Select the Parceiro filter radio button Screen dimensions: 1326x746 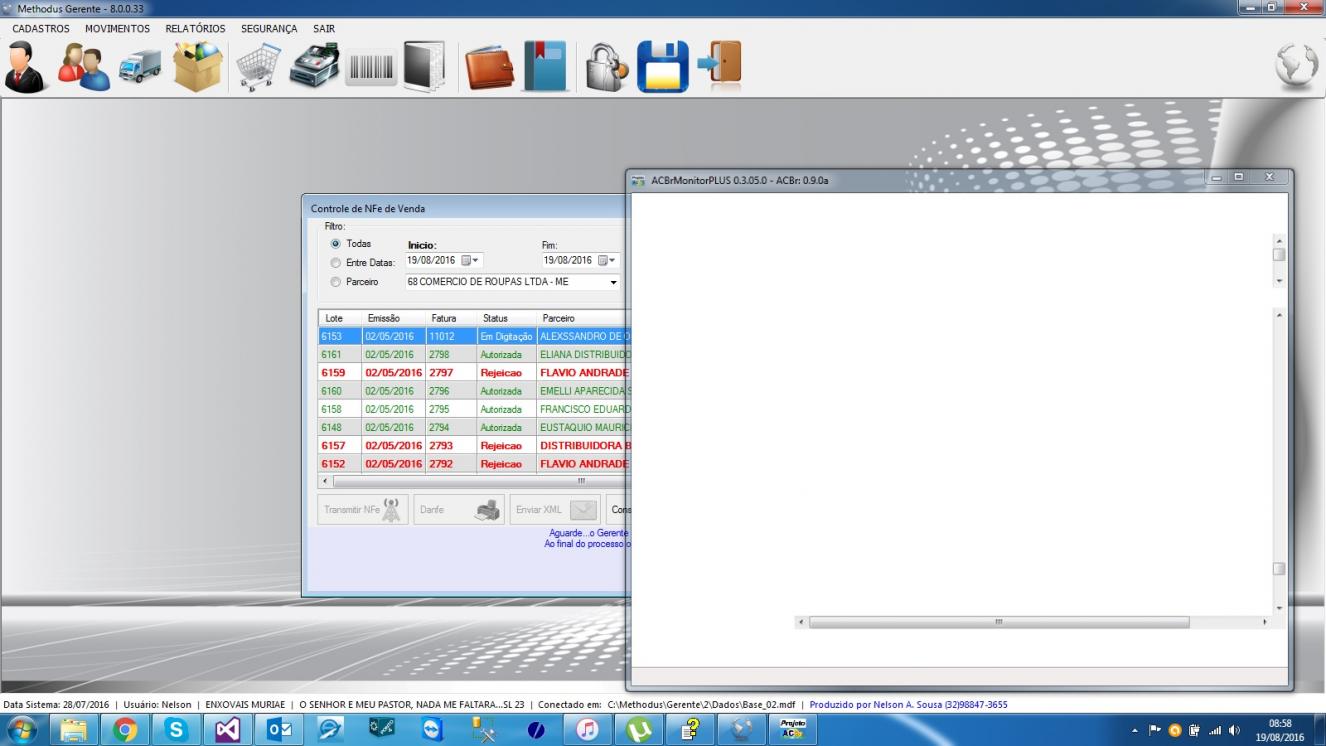(335, 282)
